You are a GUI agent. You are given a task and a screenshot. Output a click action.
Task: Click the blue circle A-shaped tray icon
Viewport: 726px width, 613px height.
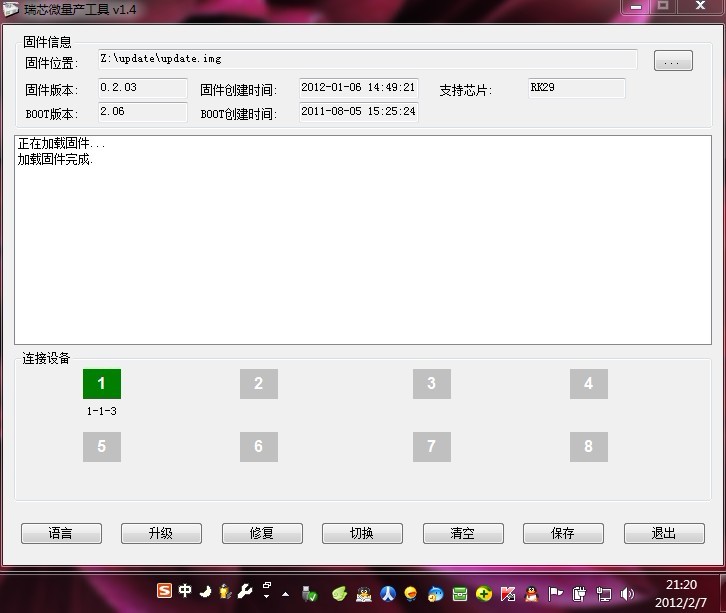(x=388, y=594)
